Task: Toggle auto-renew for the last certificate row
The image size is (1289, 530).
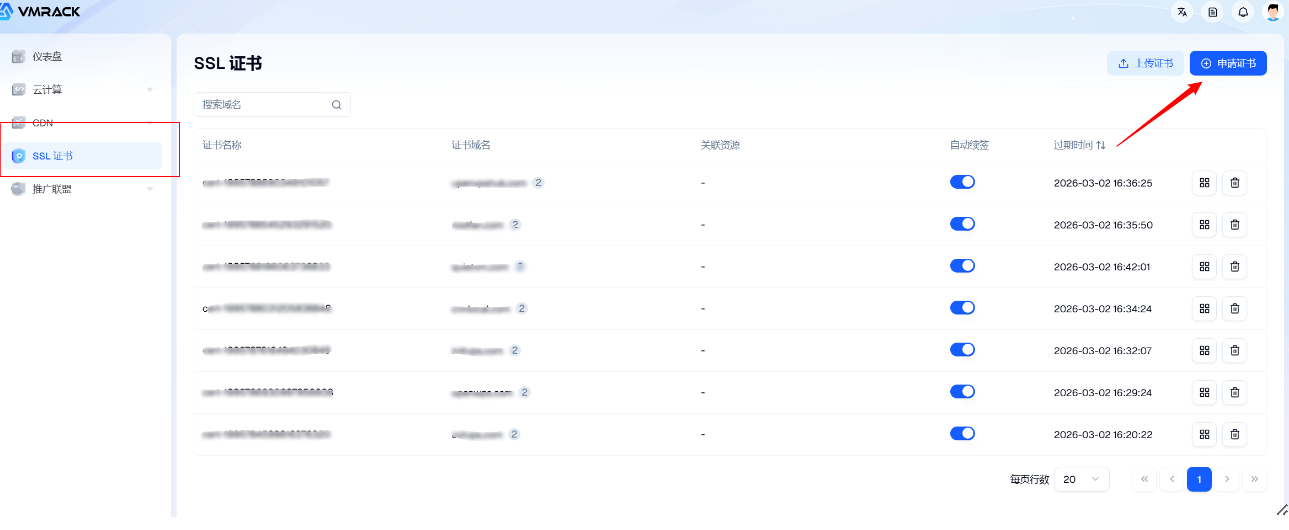Action: pos(962,433)
